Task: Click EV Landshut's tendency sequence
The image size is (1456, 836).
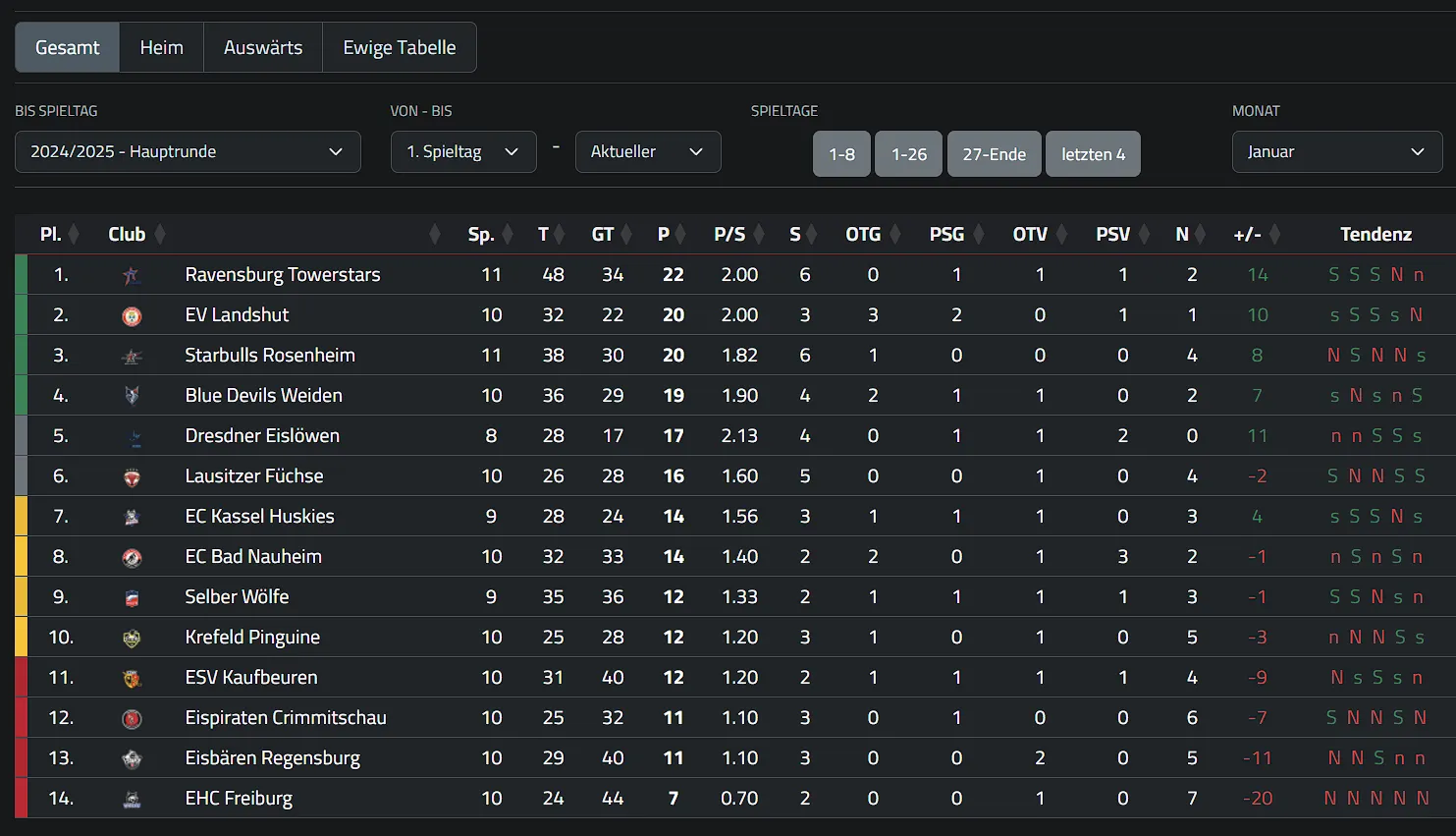Action: [1375, 315]
